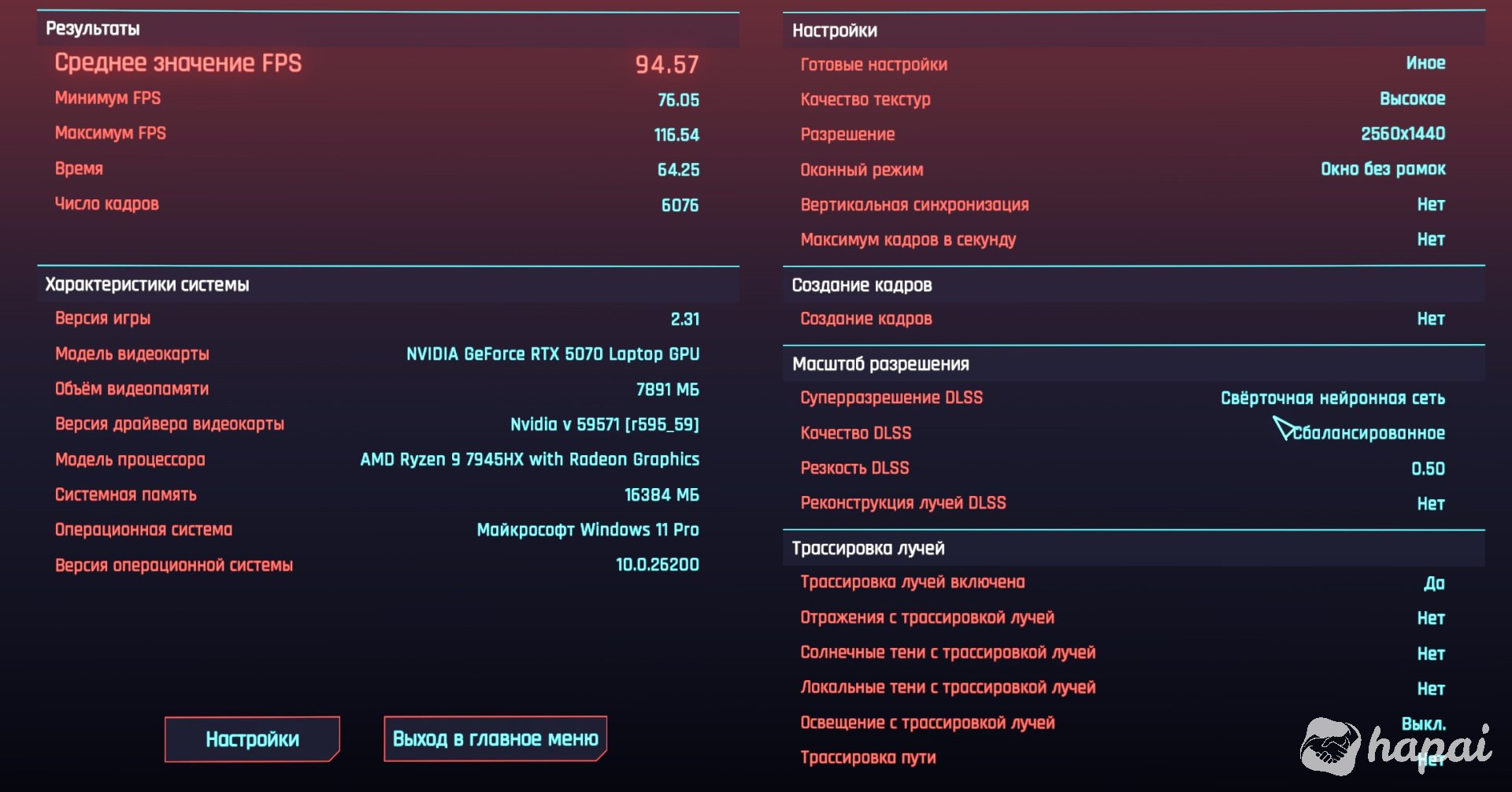
Task: Click the Оконный режим value Окно без рамок
Action: pos(1383,169)
